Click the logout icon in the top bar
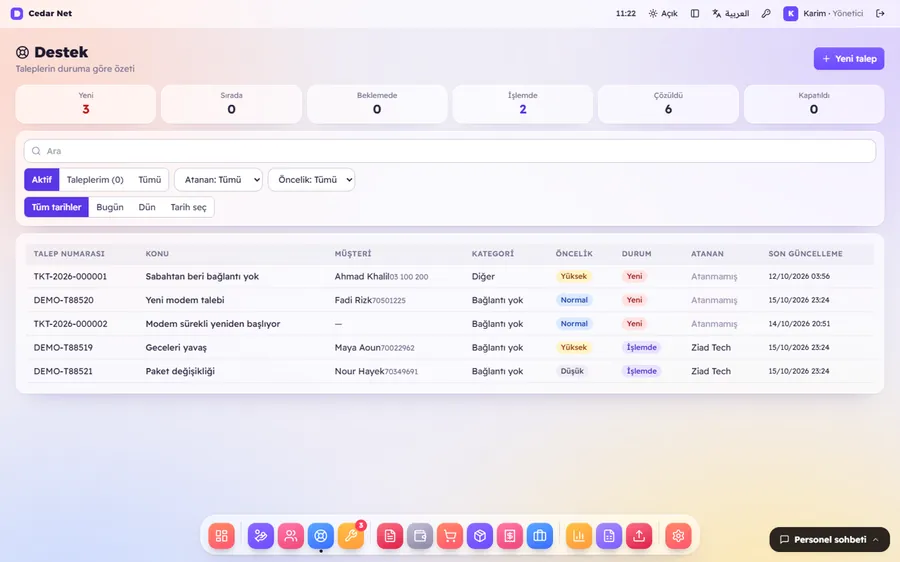Viewport: 900px width, 562px height. (x=880, y=13)
